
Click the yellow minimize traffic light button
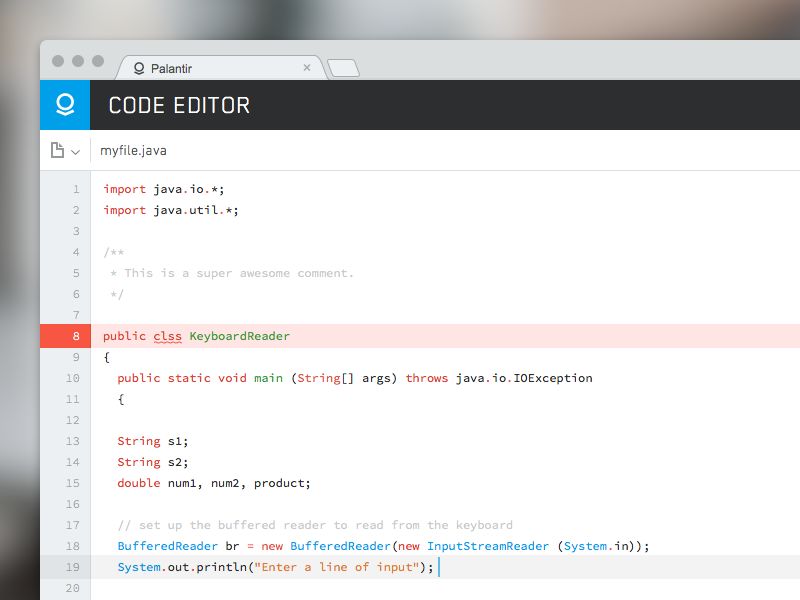click(78, 60)
